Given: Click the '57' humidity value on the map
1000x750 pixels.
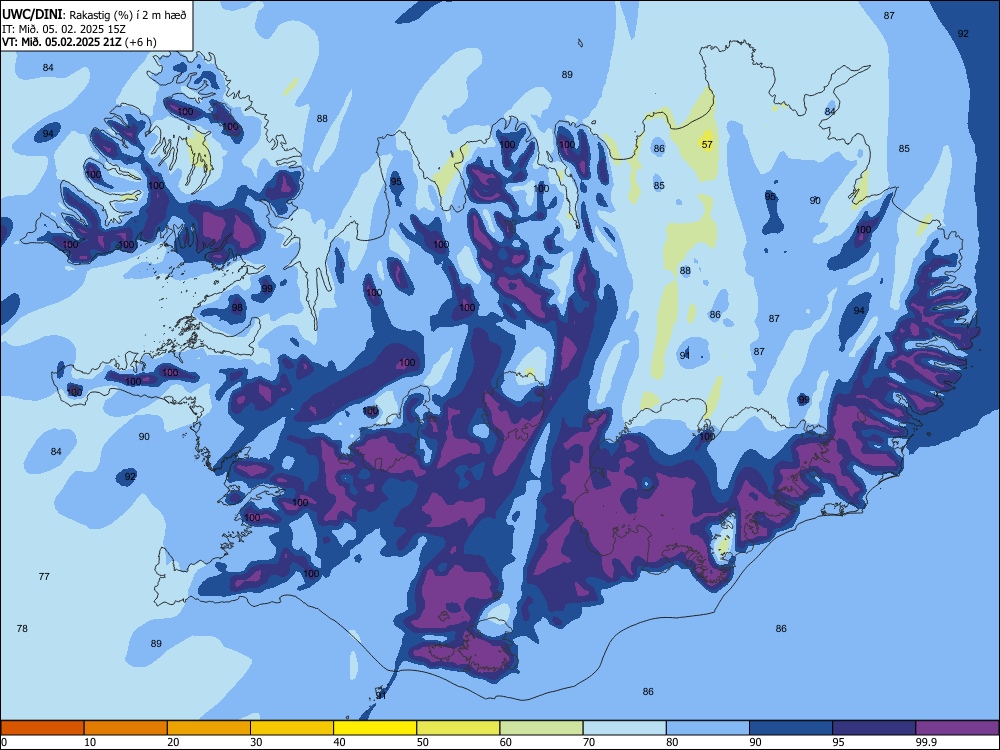Looking at the screenshot, I should pyautogui.click(x=707, y=145).
